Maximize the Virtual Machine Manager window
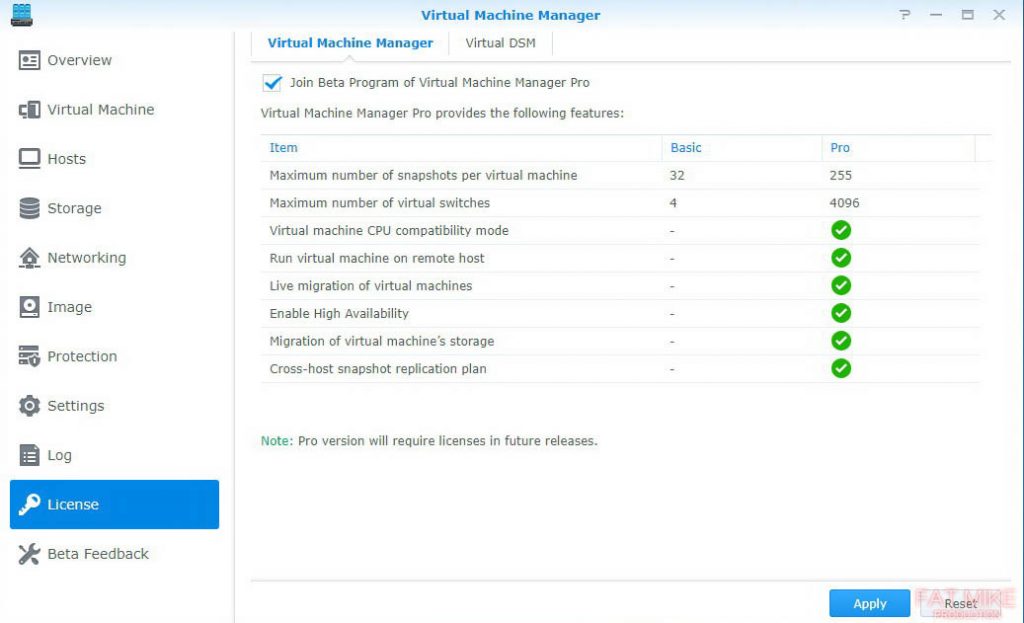The width and height of the screenshot is (1024, 623). [967, 14]
